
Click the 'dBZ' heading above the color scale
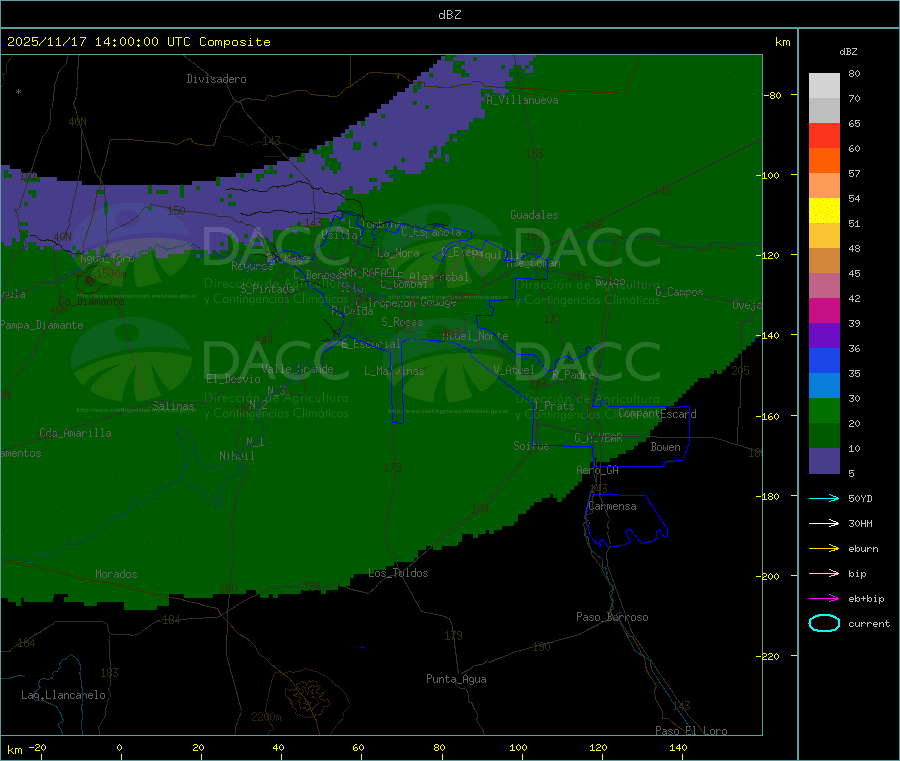pos(848,52)
